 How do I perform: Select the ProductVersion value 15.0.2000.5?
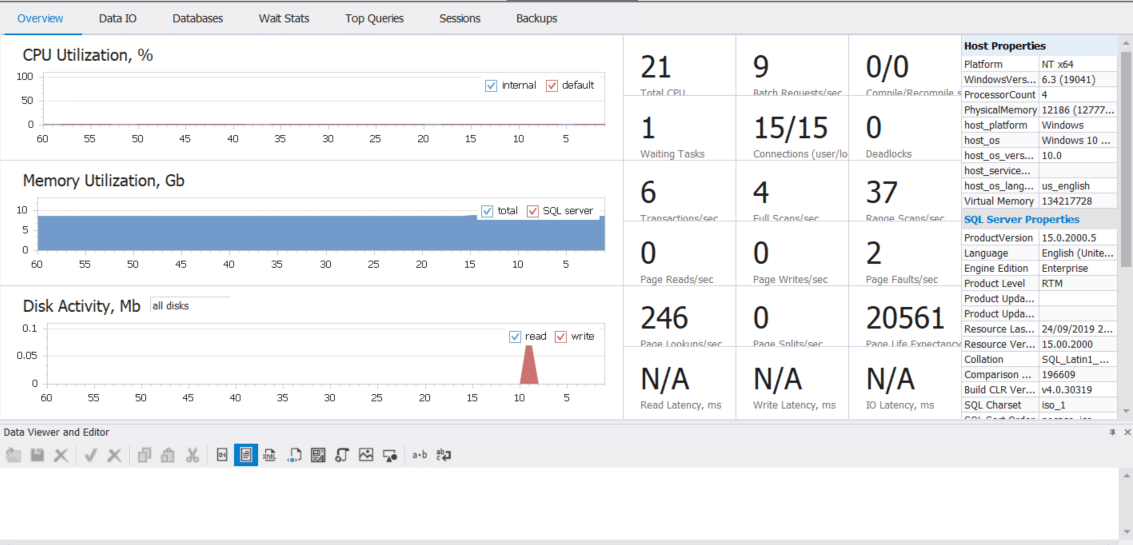(x=1079, y=238)
